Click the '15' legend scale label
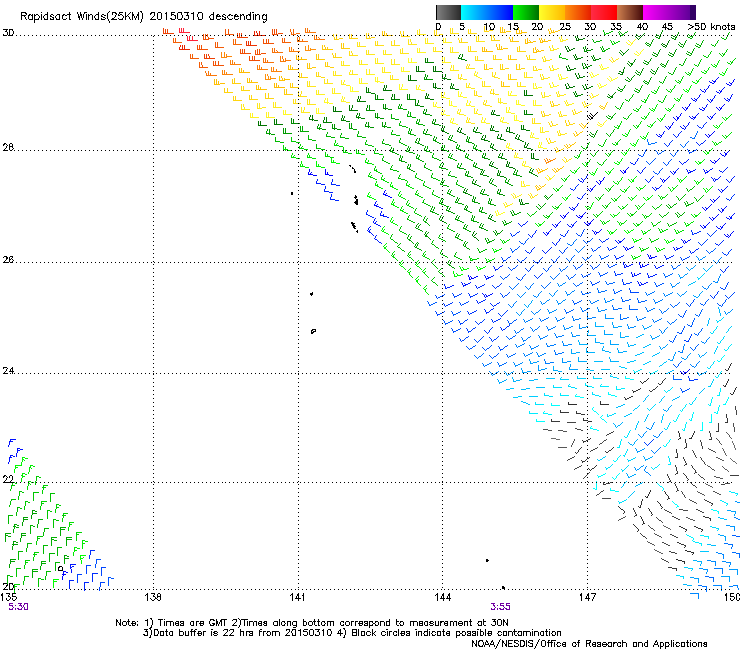The image size is (740, 650). pos(513,26)
